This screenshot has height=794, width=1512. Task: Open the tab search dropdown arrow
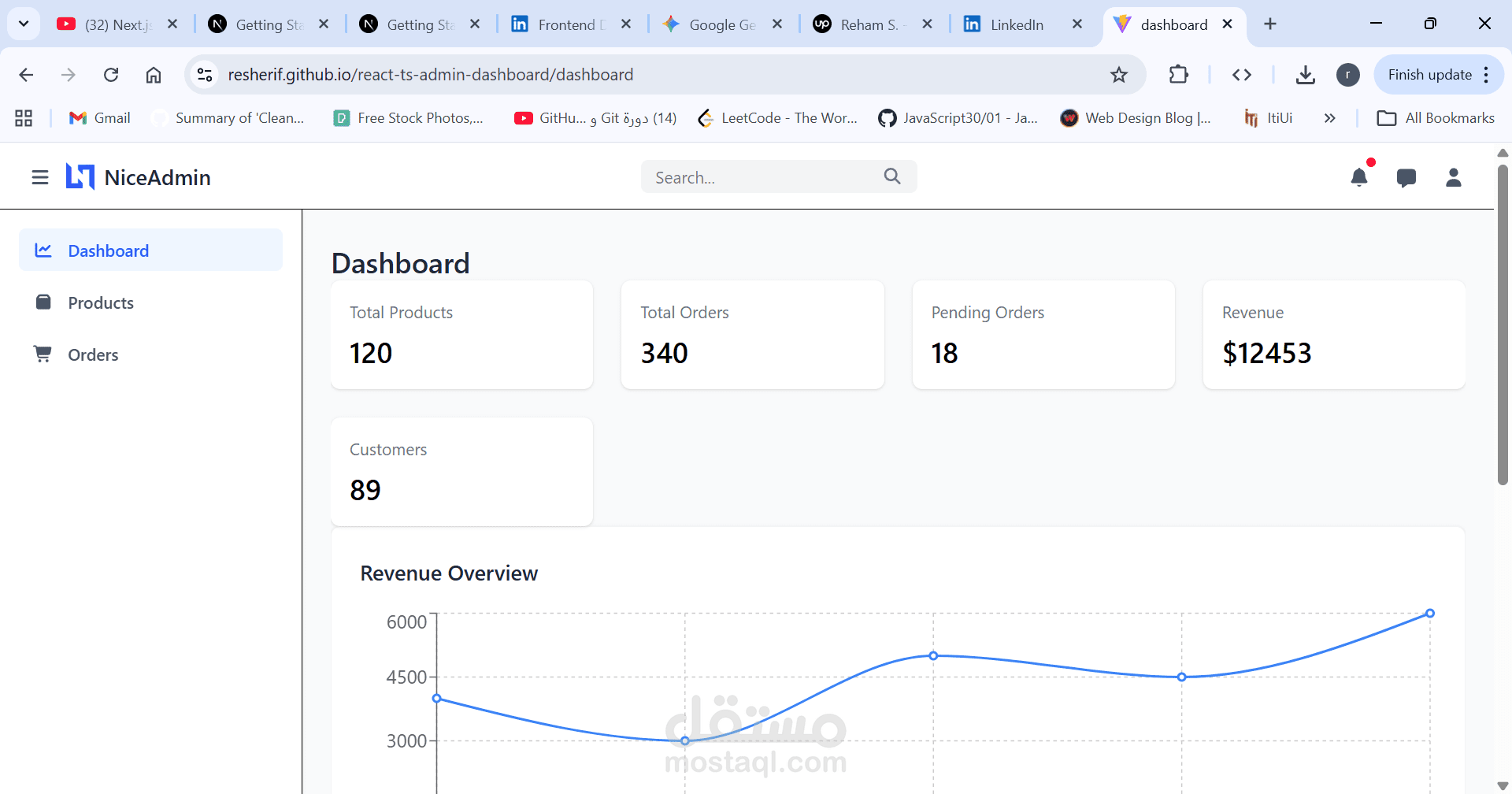coord(24,24)
